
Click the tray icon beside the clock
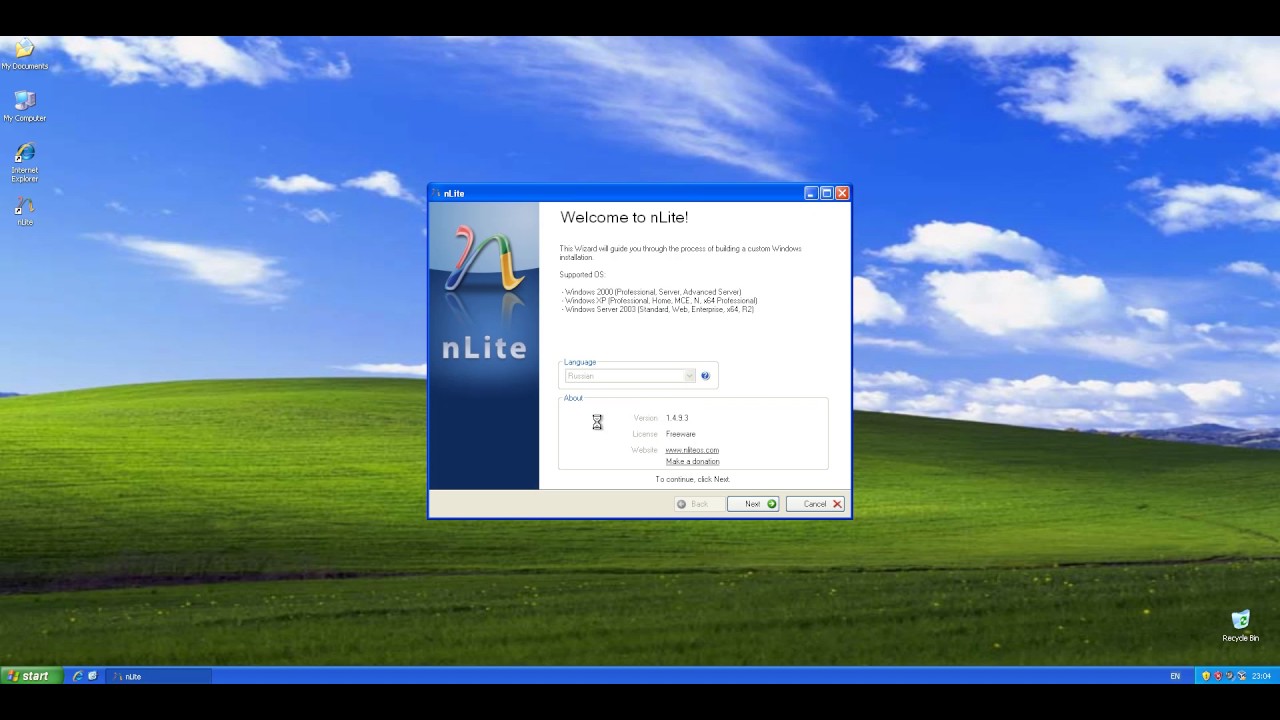click(1242, 676)
